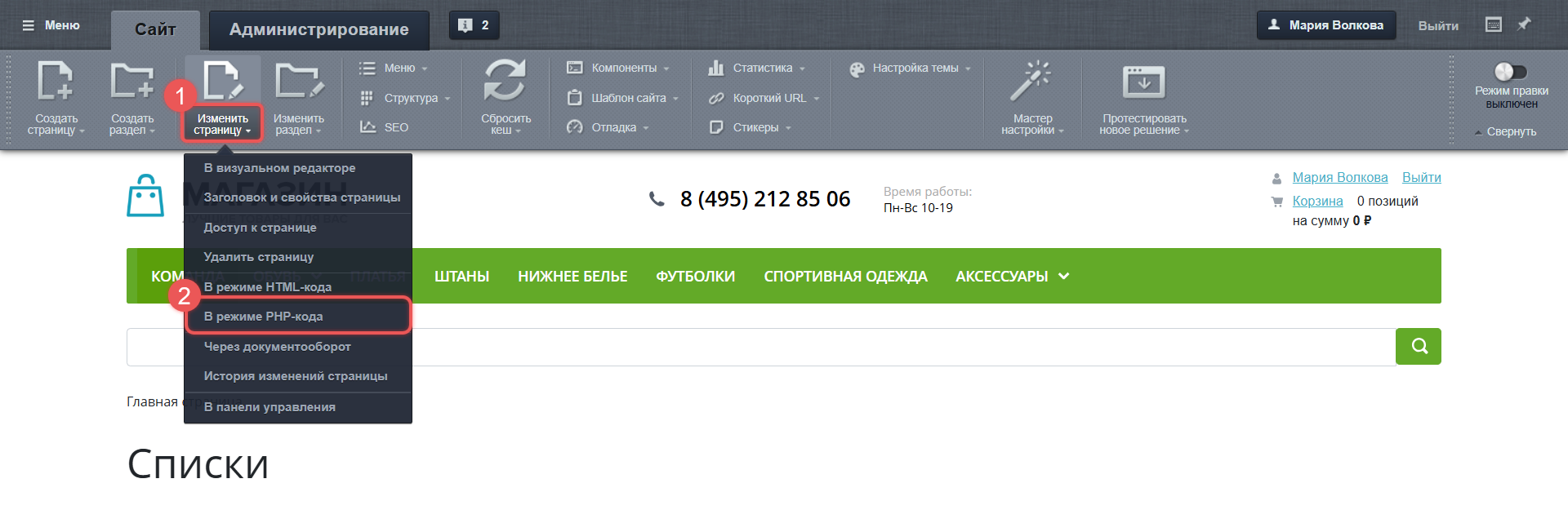
Task: Click the hamburger Меню button top-left
Action: [51, 25]
